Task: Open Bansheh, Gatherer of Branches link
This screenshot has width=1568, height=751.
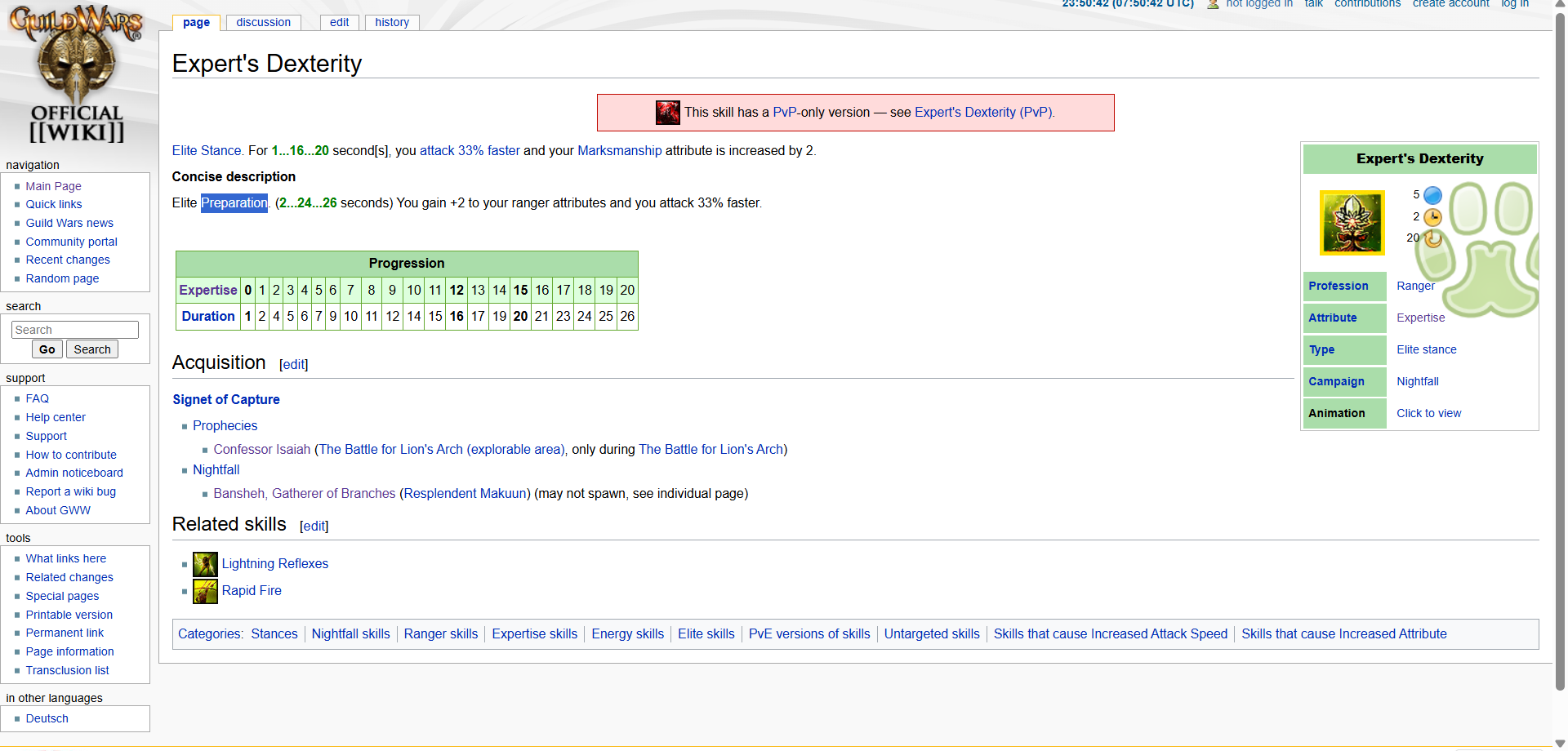Action: click(x=304, y=493)
